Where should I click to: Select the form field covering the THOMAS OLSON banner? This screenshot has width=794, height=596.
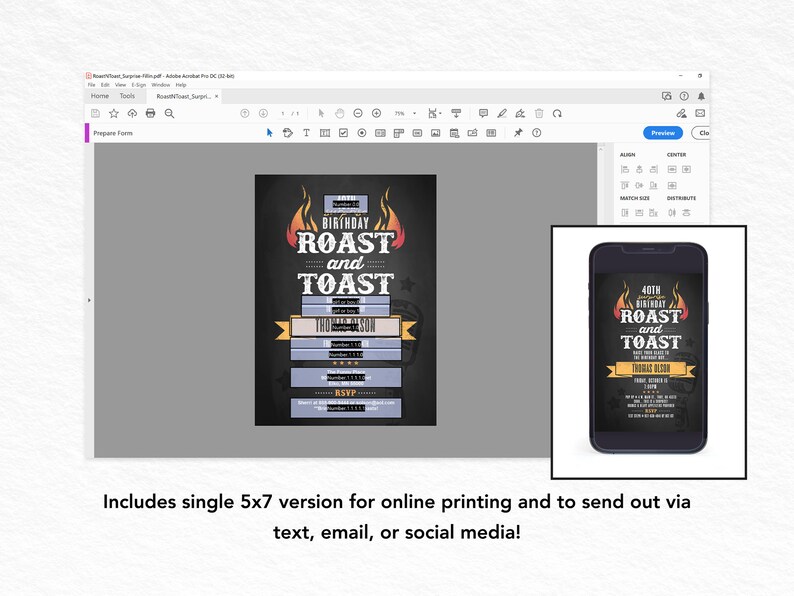[x=346, y=327]
